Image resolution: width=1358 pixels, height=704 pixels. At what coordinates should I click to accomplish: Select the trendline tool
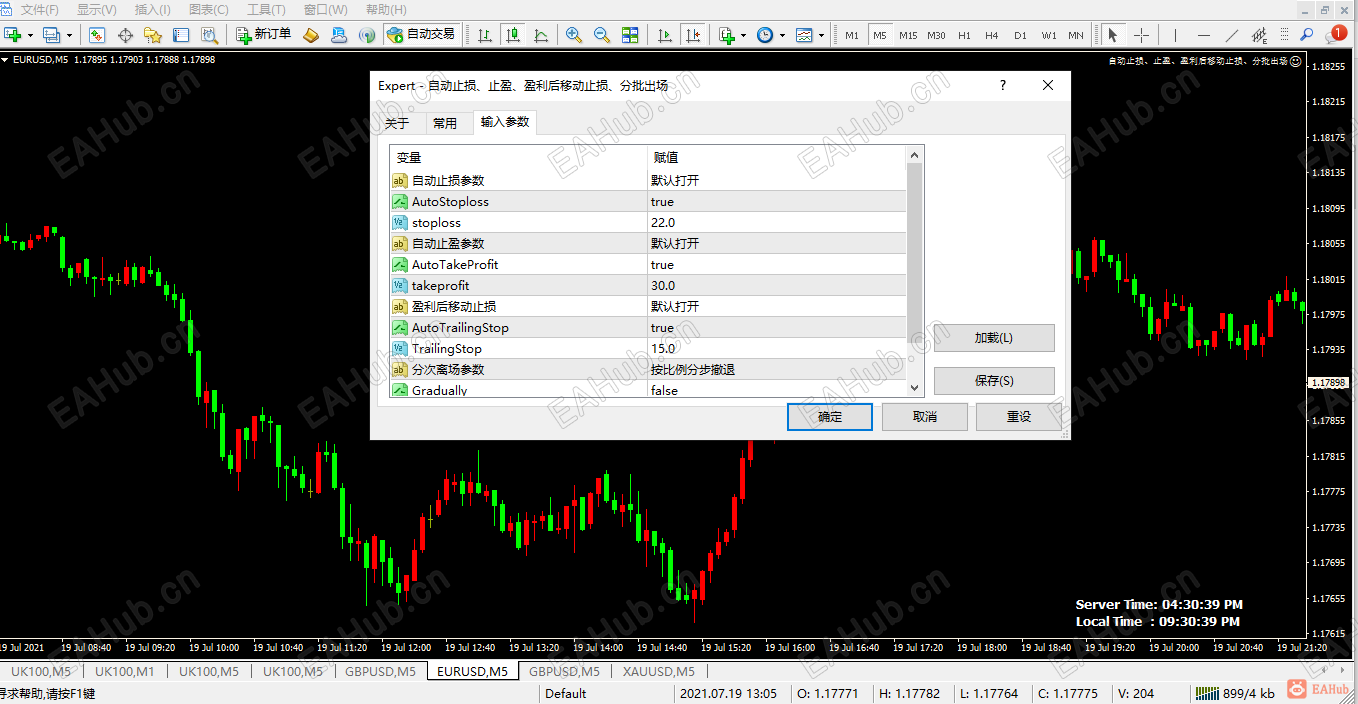tap(1232, 35)
